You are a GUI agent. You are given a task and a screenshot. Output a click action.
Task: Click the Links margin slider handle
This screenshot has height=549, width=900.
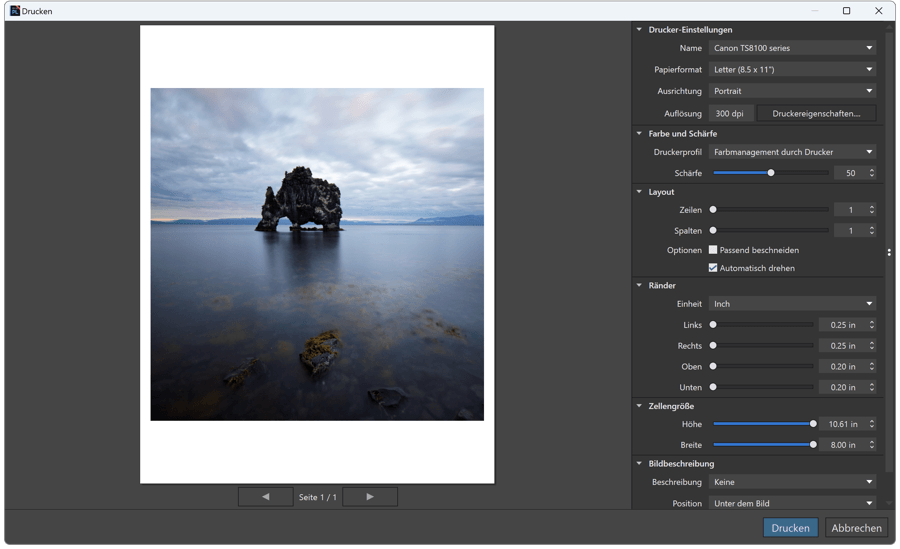pyautogui.click(x=713, y=324)
